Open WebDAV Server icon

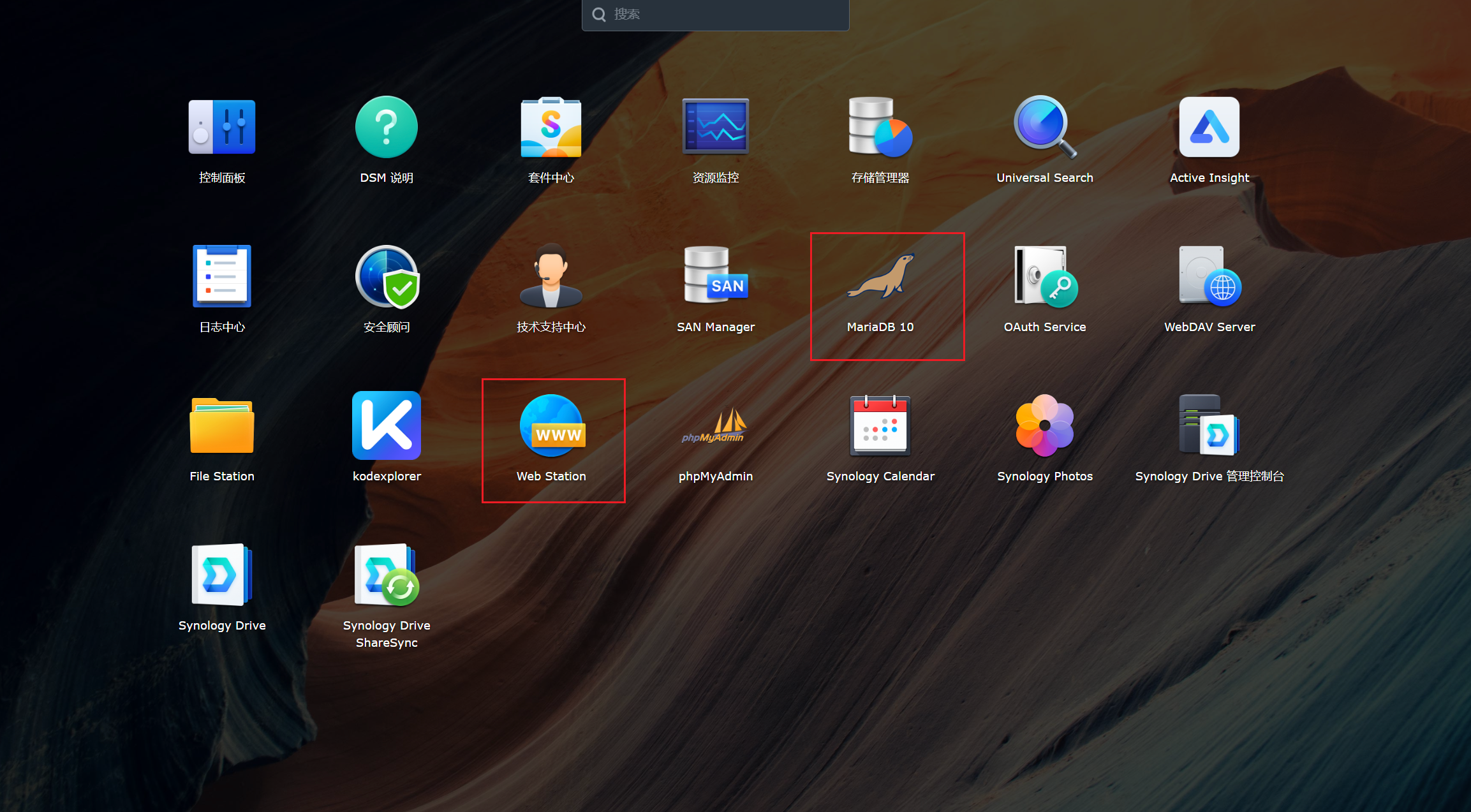1209,275
